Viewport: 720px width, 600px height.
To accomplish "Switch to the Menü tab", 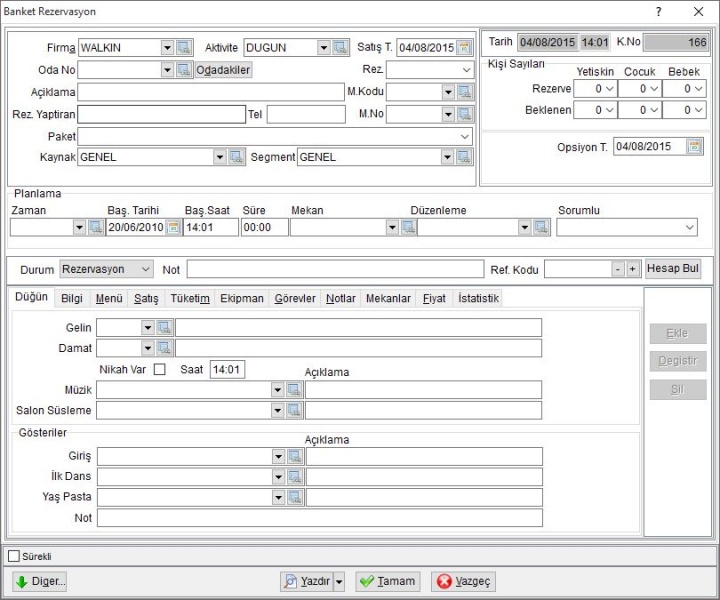I will [109, 298].
